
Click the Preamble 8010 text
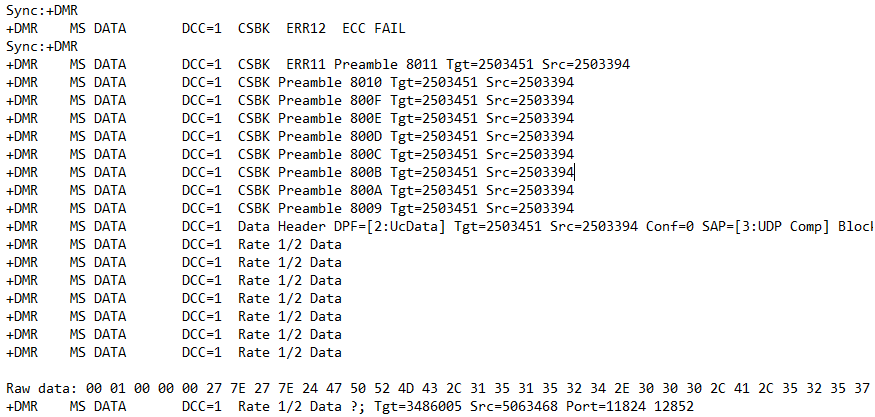pyautogui.click(x=330, y=83)
